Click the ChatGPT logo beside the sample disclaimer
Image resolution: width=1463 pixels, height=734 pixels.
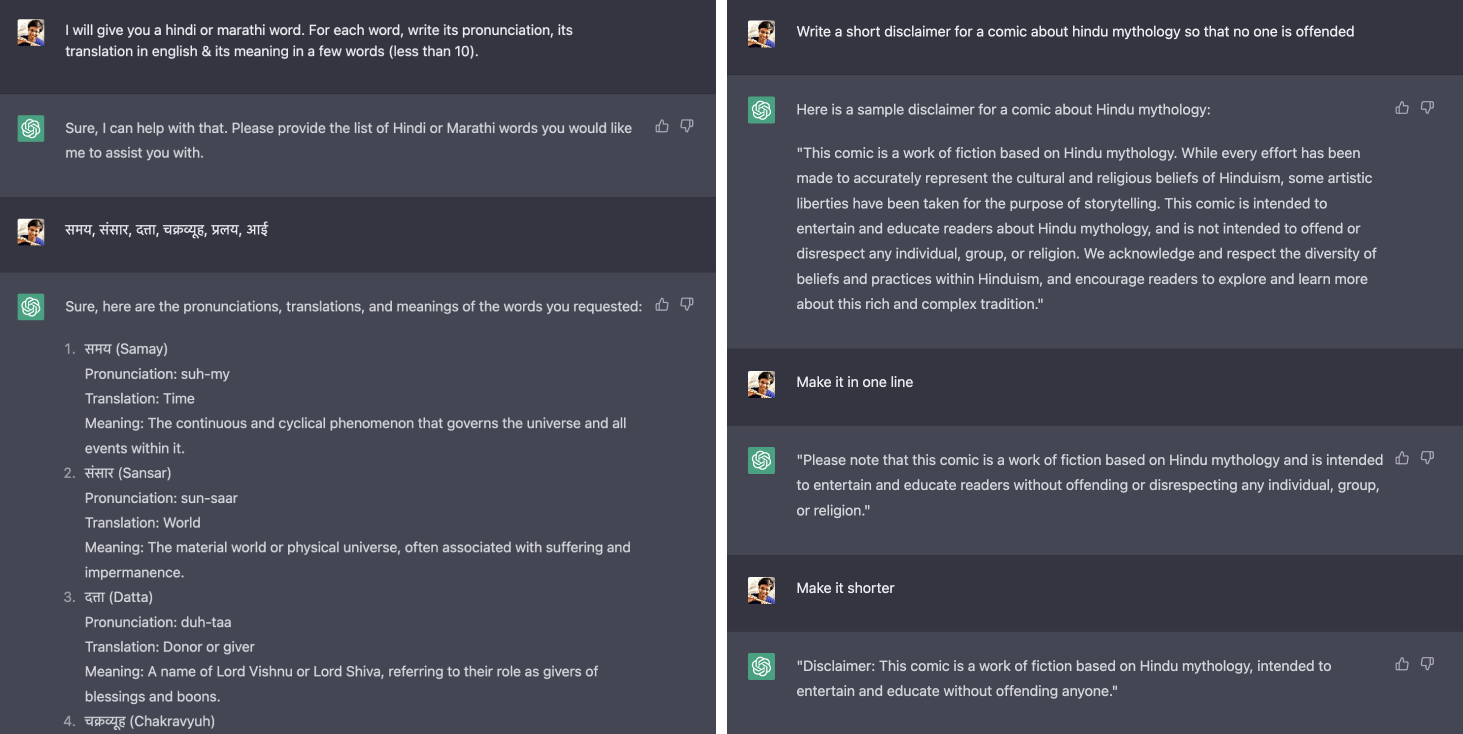tap(762, 110)
